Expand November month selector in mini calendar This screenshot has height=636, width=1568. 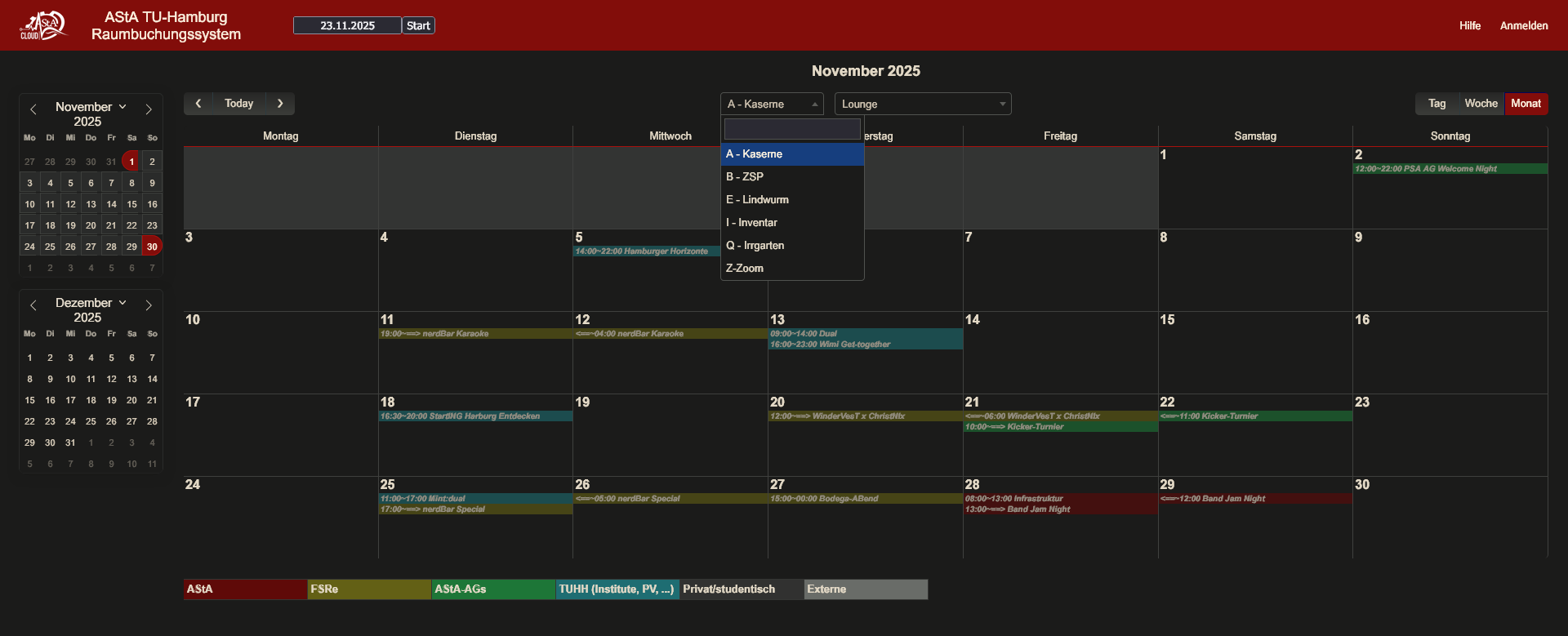coord(91,107)
